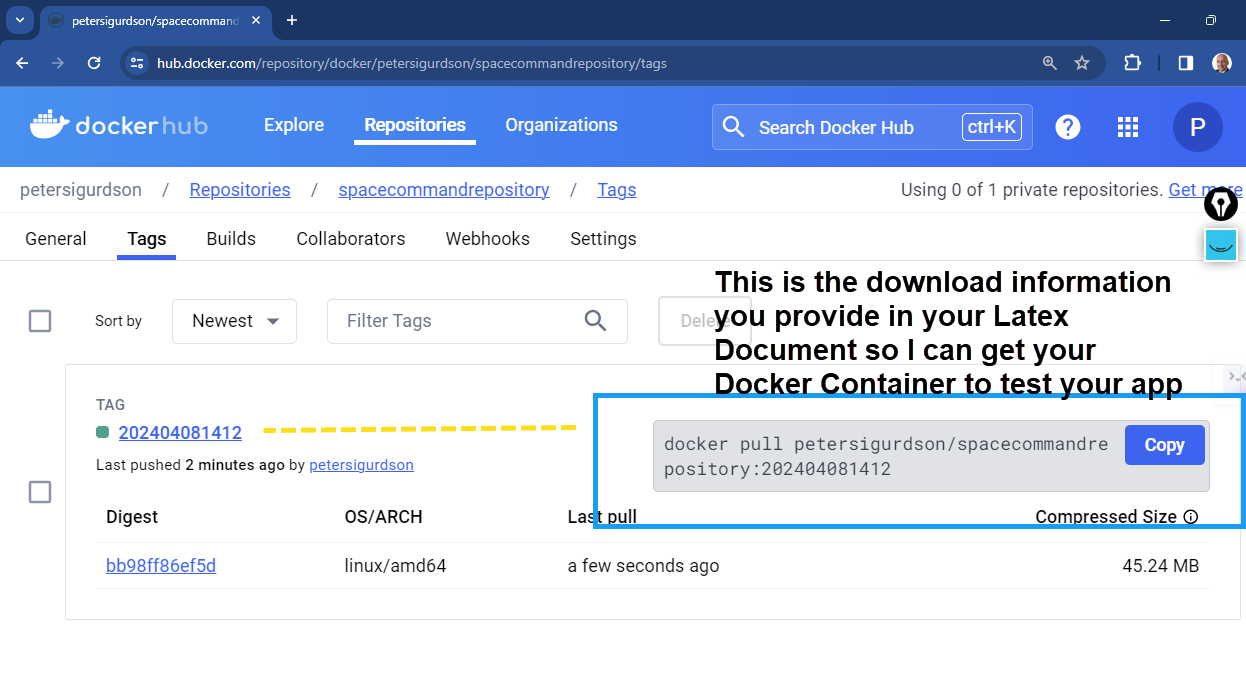Go back to the previous page
The image size is (1246, 684).
tap(22, 63)
